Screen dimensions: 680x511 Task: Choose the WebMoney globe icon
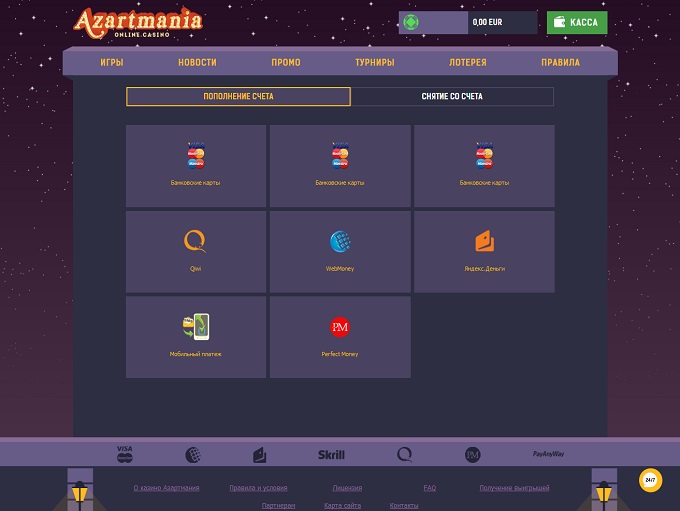pos(340,242)
